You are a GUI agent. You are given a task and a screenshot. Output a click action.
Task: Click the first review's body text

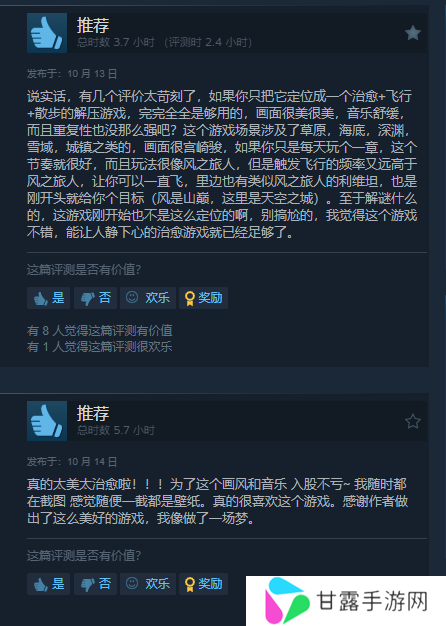222,164
